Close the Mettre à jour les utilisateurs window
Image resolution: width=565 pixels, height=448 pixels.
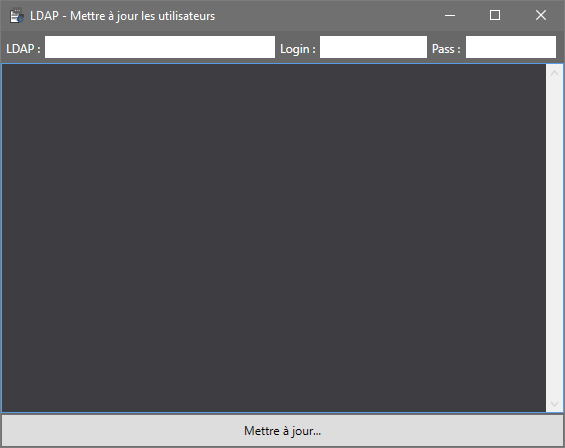(540, 15)
